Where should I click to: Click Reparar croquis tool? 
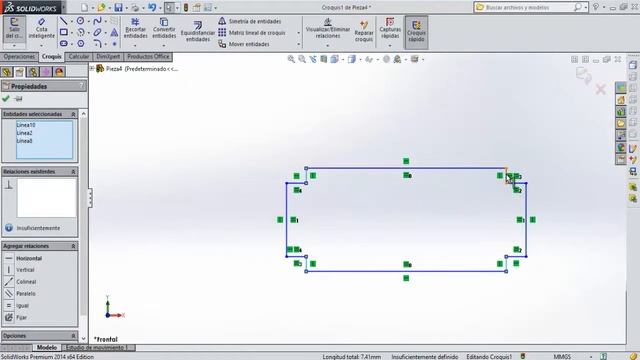point(364,31)
